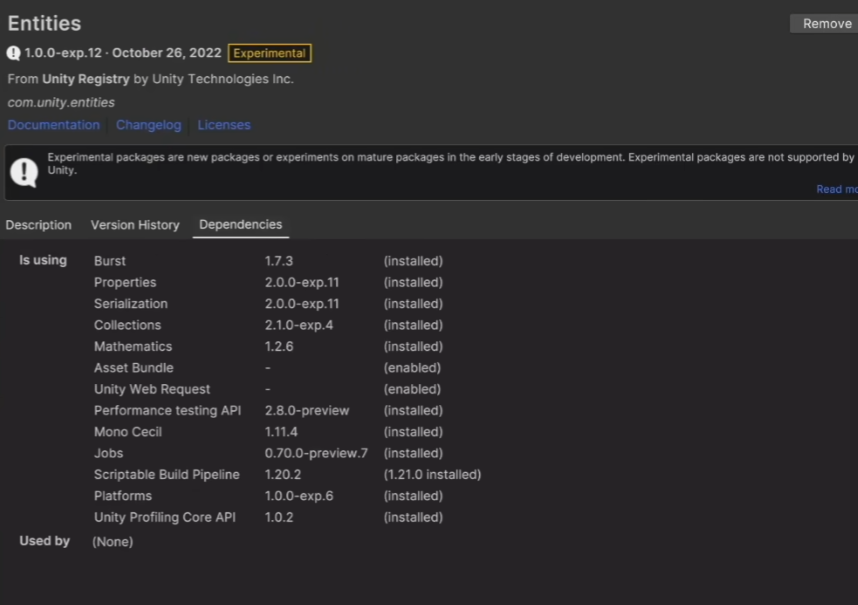Click the Unity Web Request dependency name
The image size is (858, 605).
click(152, 389)
